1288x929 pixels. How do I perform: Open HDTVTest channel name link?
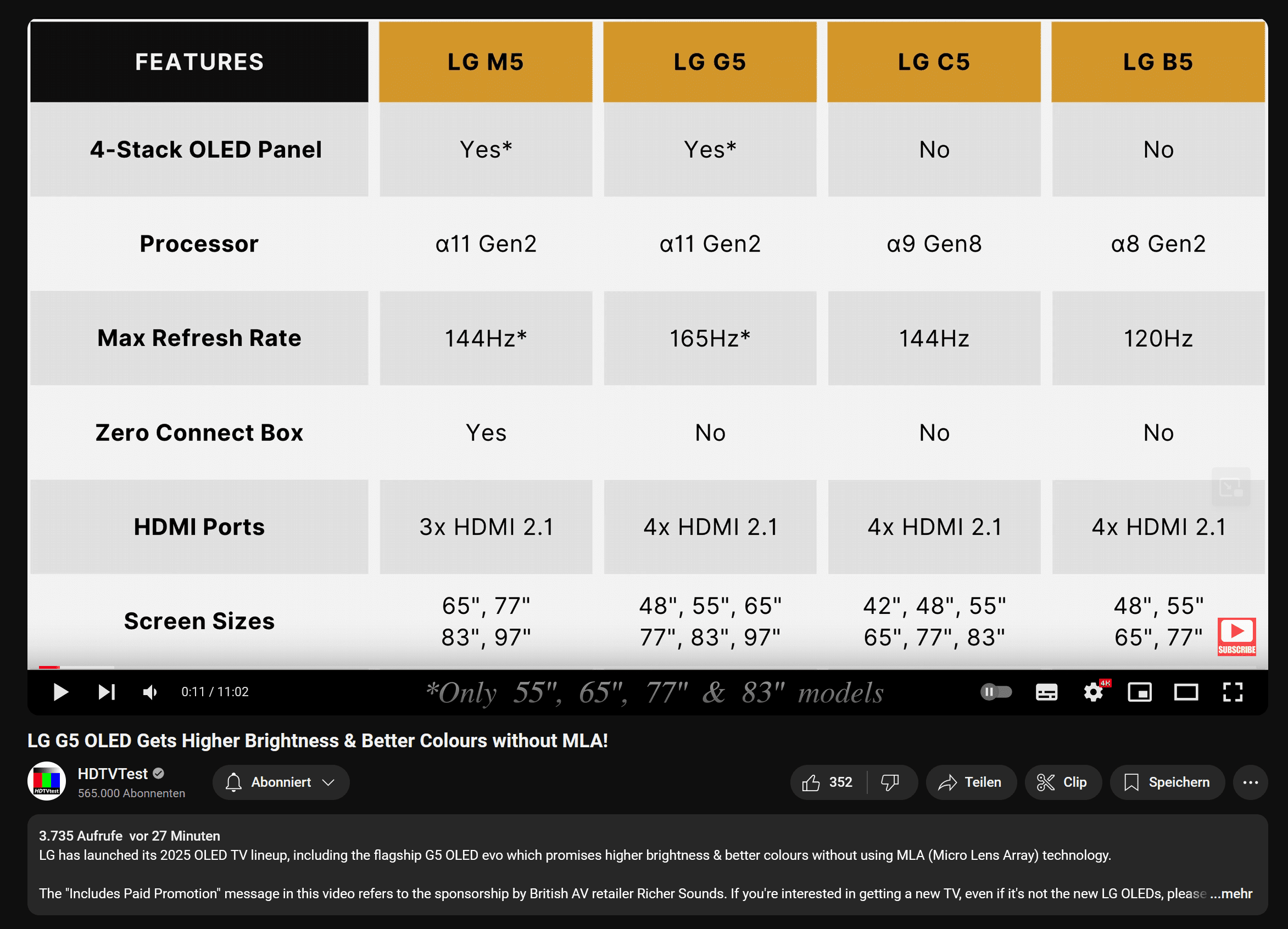coord(113,774)
